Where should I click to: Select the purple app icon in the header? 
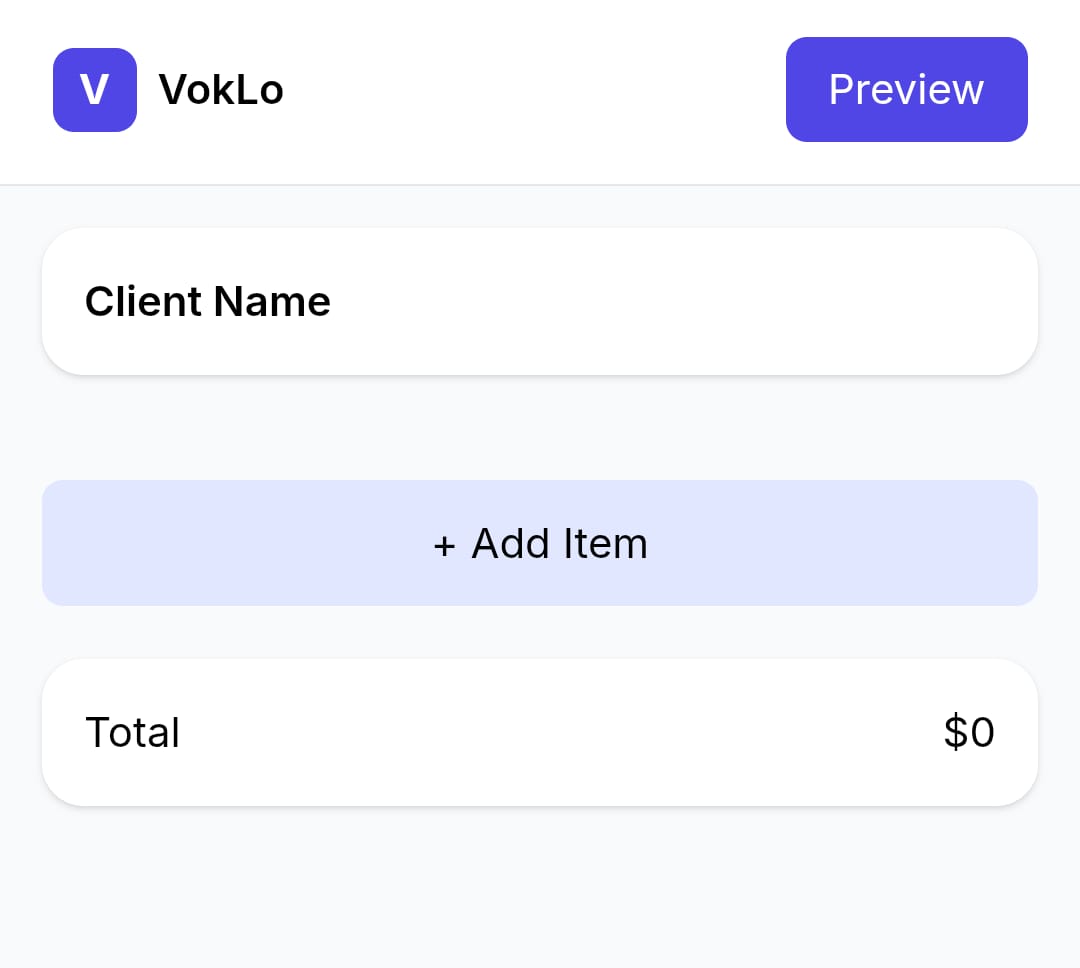(95, 89)
